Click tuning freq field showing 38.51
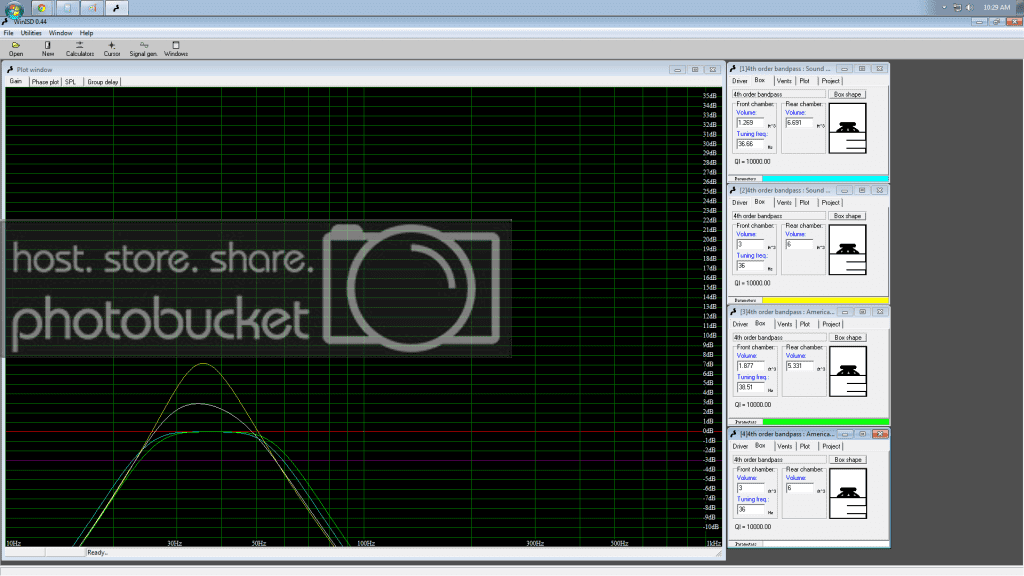Viewport: 1024px width, 576px height. click(750, 387)
